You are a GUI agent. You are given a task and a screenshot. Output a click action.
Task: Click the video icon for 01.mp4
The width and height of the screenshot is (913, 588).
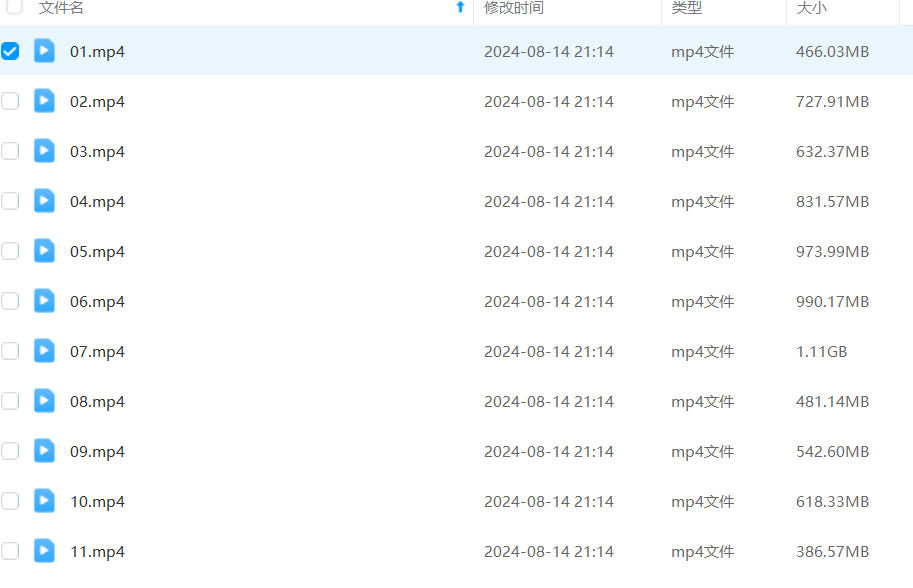coord(44,51)
